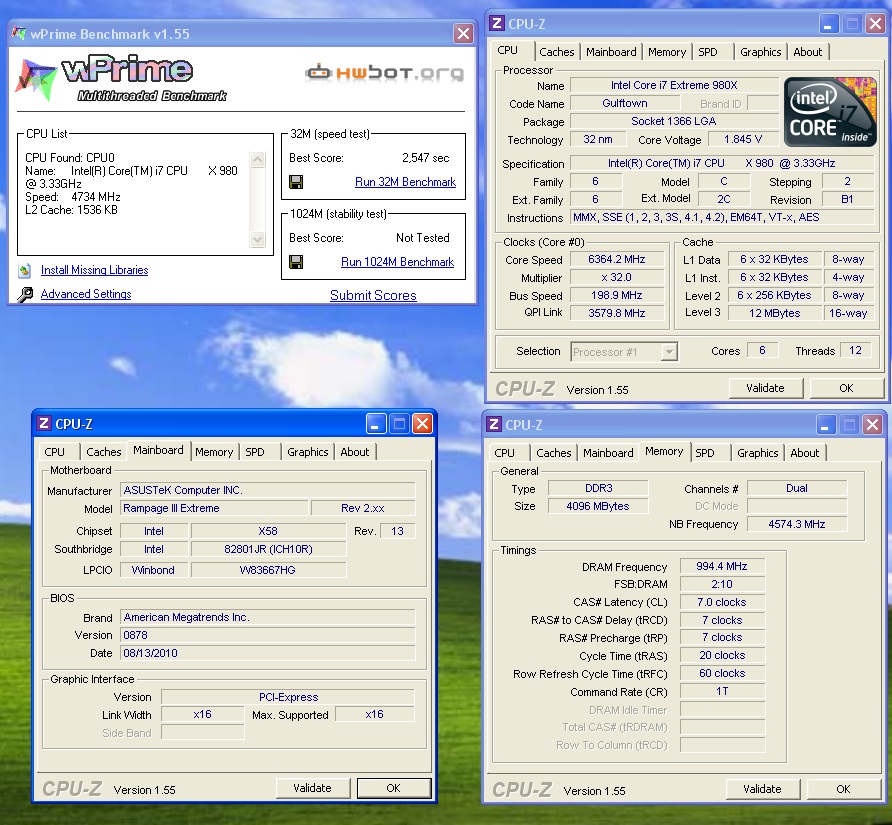Viewport: 892px width, 825px height.
Task: Close the CPU-Z Mainboard window
Action: 422,423
